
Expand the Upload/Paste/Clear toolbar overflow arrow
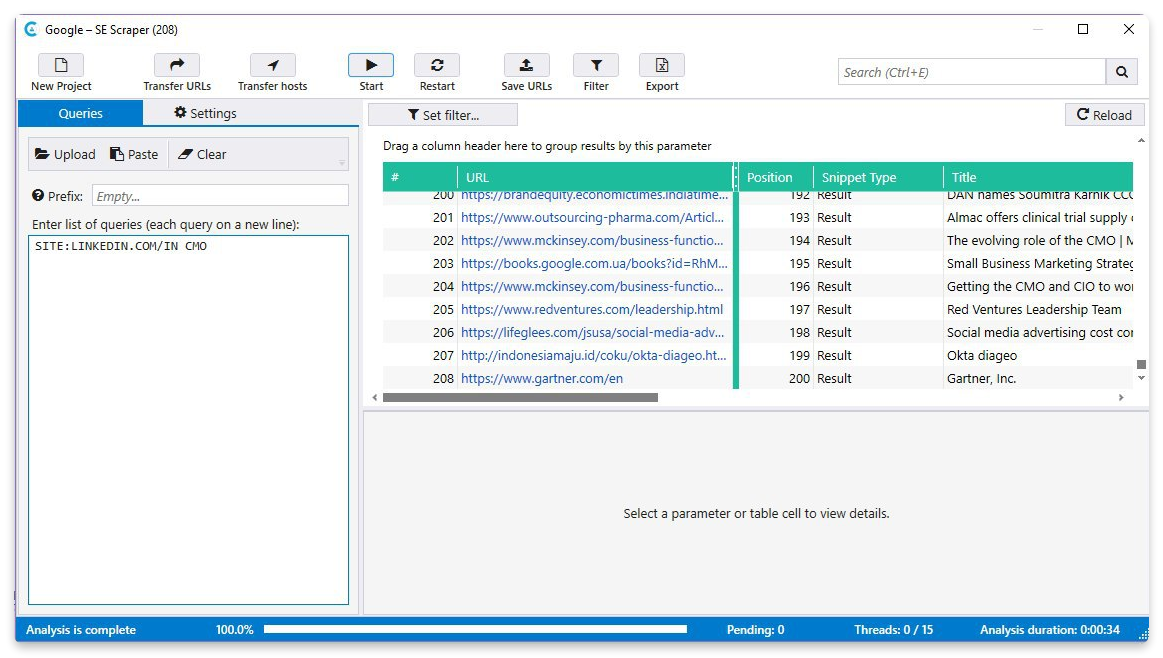click(x=342, y=162)
